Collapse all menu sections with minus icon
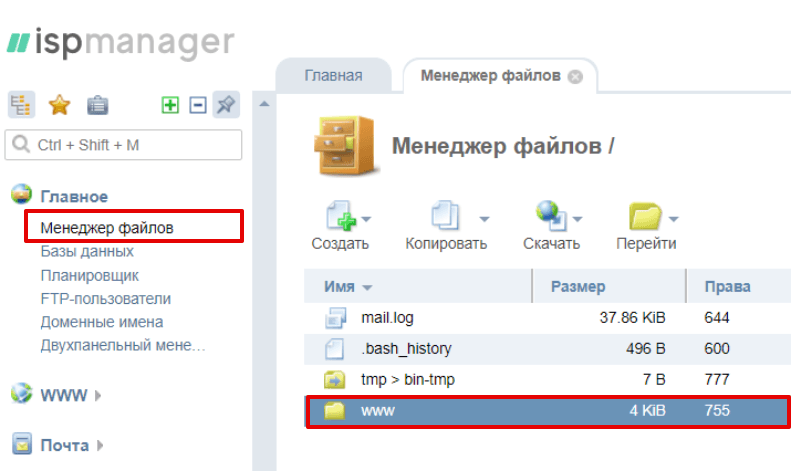The image size is (791, 471). click(x=198, y=105)
